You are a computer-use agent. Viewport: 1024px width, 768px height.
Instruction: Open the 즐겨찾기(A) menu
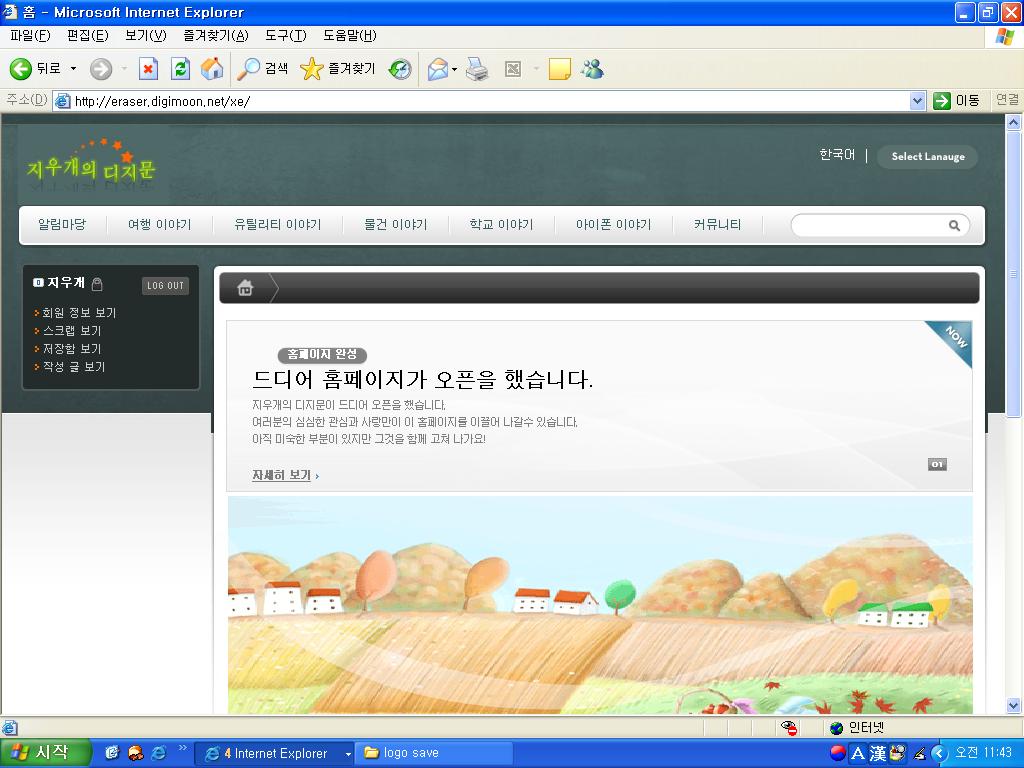point(215,36)
